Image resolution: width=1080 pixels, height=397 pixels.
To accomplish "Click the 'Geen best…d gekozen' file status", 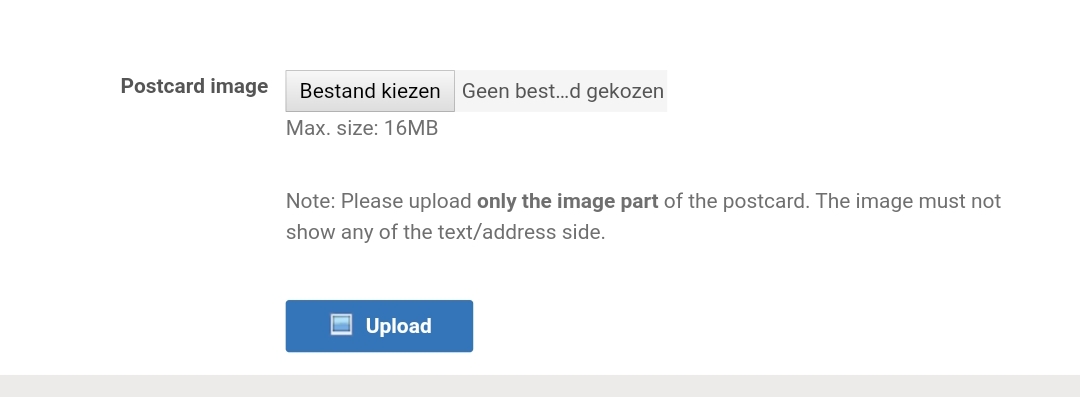I will tap(562, 91).
